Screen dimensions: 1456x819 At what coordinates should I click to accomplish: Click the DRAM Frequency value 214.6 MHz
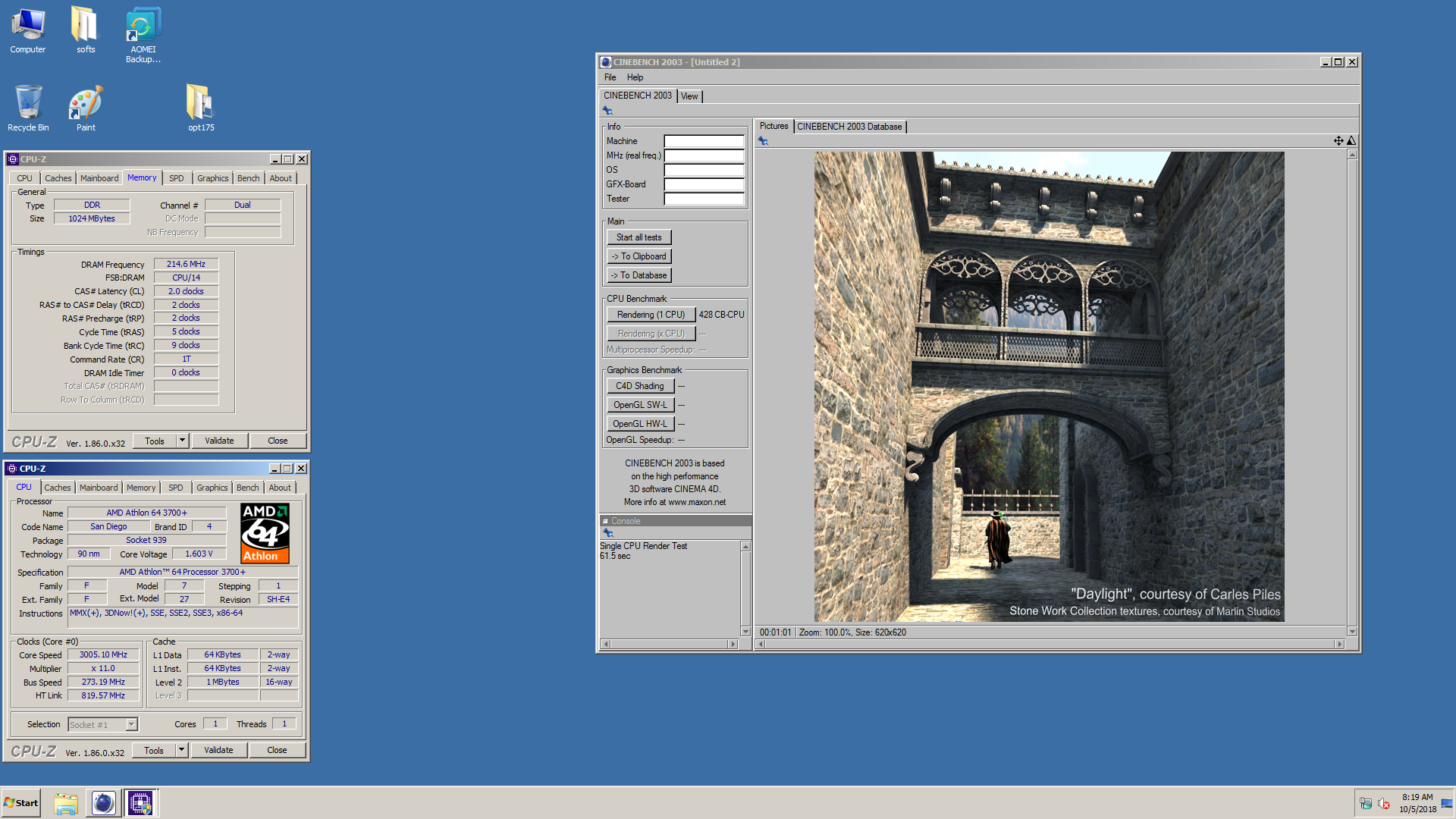coord(186,264)
